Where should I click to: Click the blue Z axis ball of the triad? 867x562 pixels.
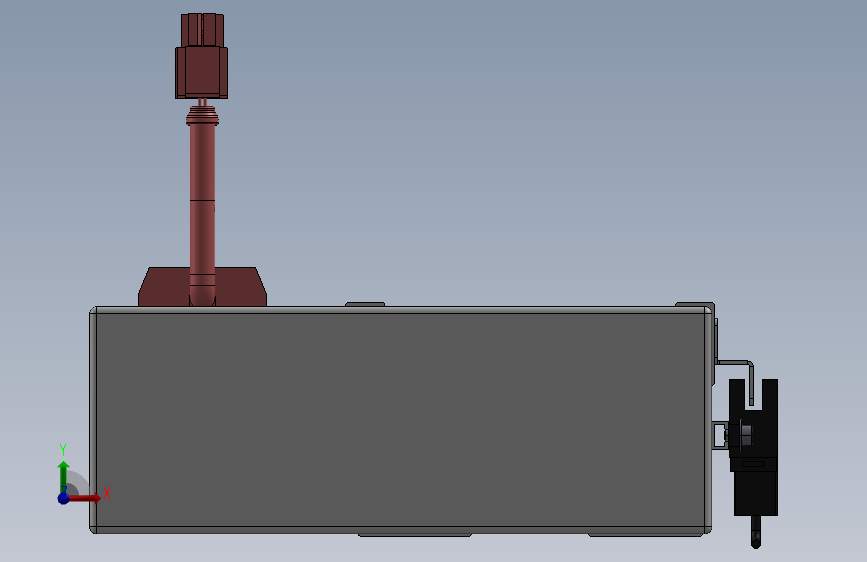click(64, 498)
